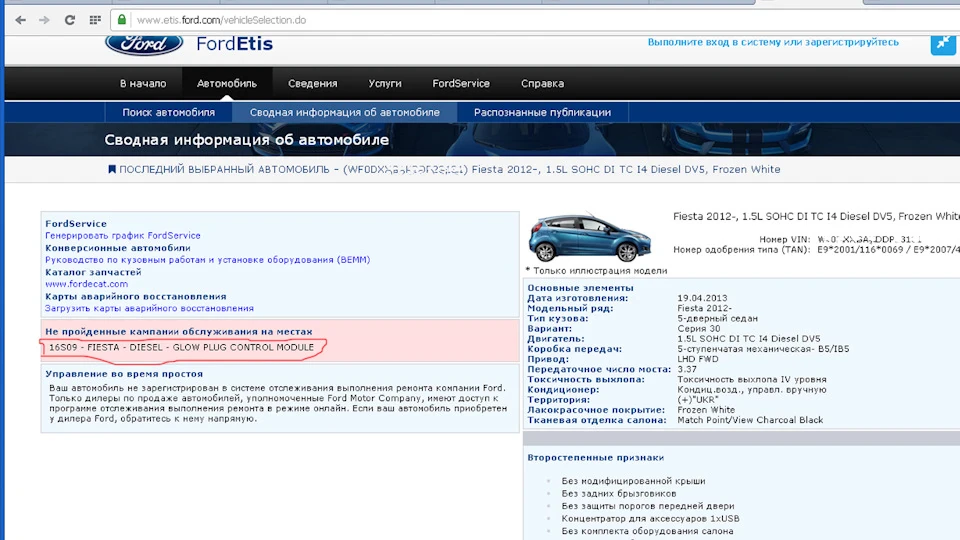This screenshot has width=960, height=540.
Task: Click the Ford oval logo
Action: point(144,44)
